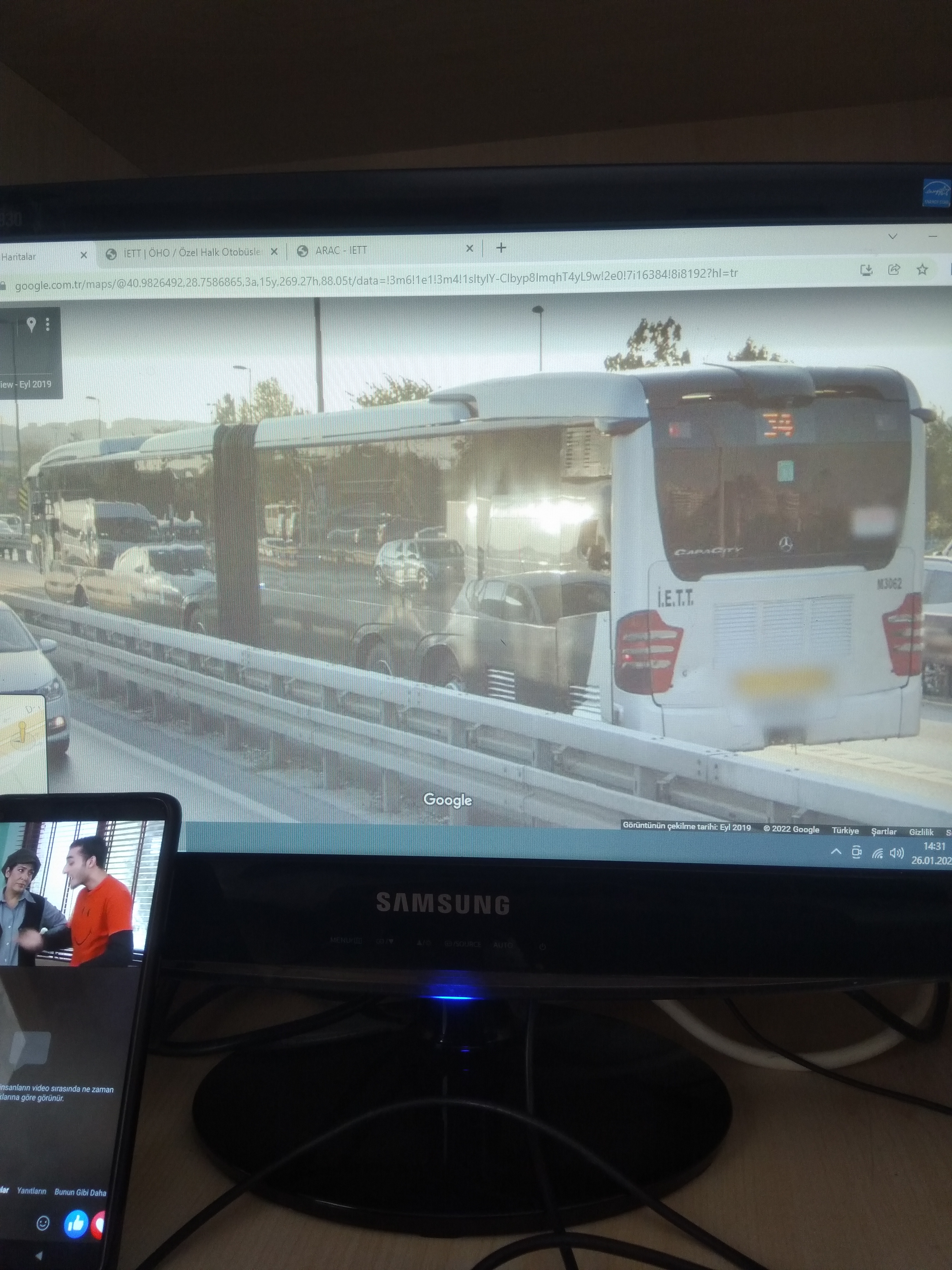This screenshot has width=952, height=1270.
Task: Show hidden system tray icons chevron
Action: coord(836,852)
